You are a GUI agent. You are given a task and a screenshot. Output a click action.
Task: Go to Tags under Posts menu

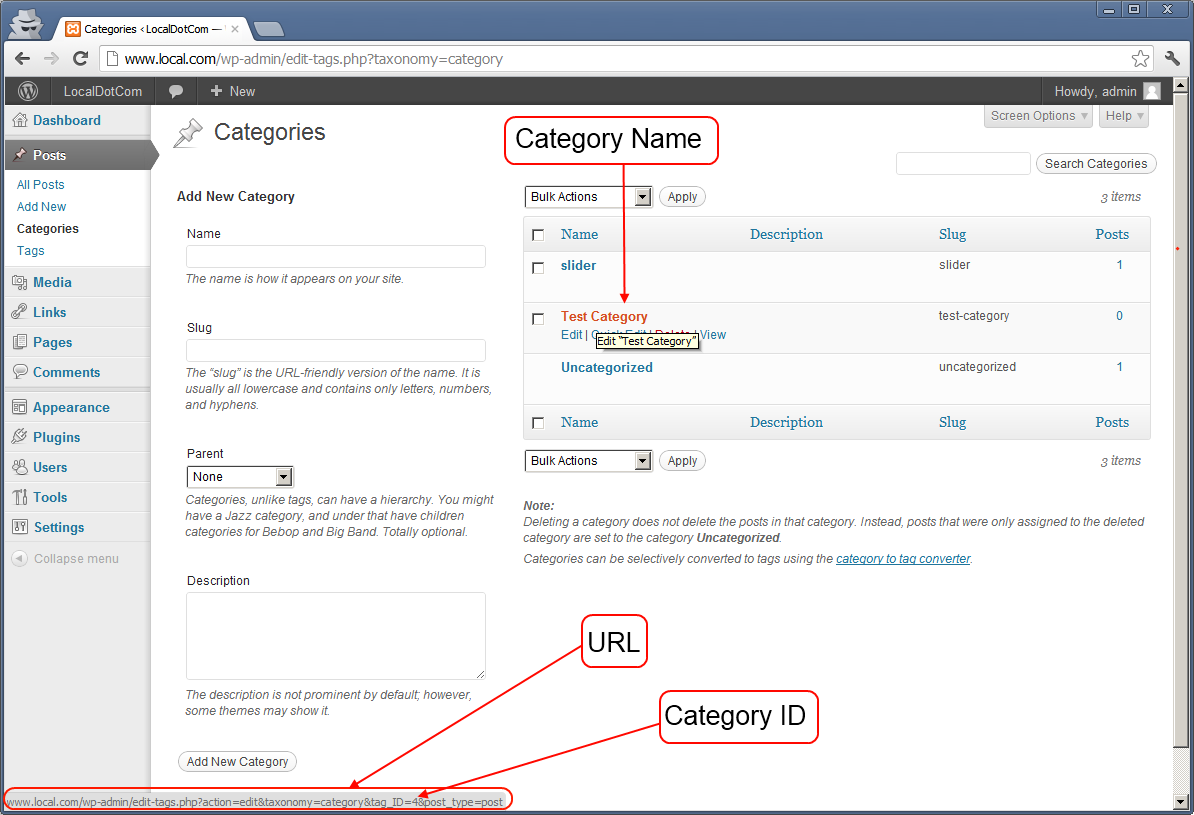[30, 251]
